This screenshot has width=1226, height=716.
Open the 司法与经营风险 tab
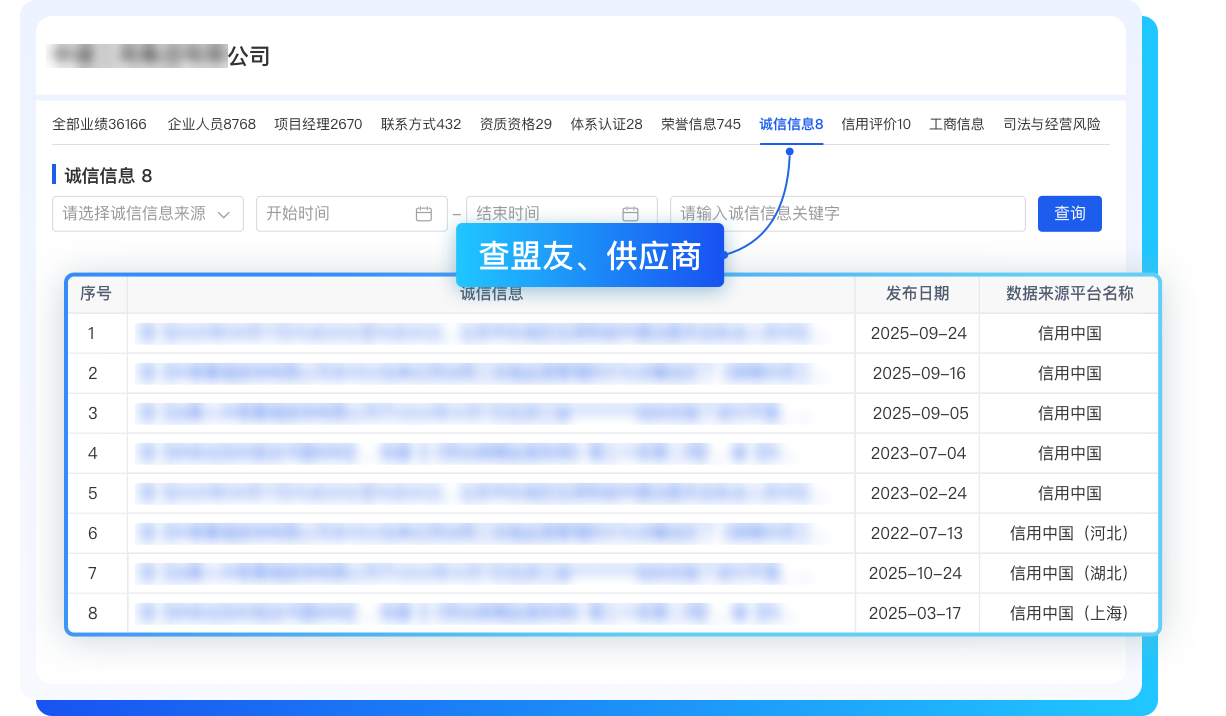point(1052,125)
